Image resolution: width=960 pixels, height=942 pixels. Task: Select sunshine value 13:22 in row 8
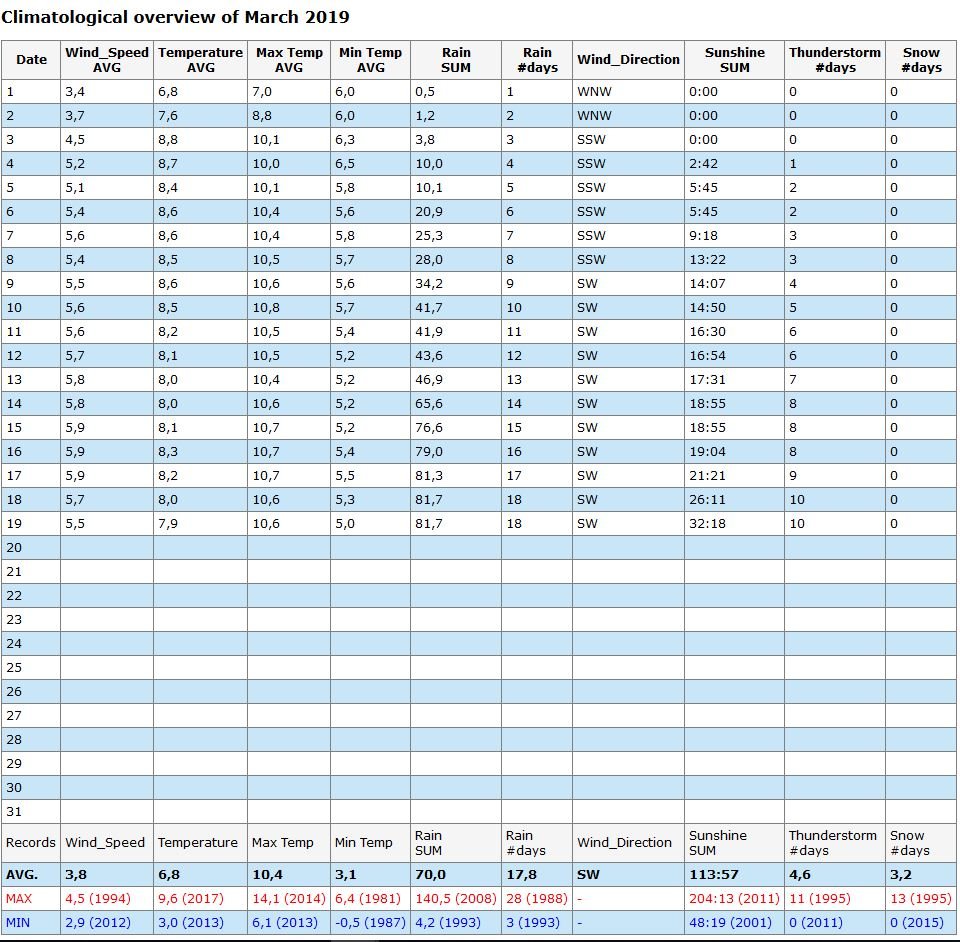click(x=707, y=260)
